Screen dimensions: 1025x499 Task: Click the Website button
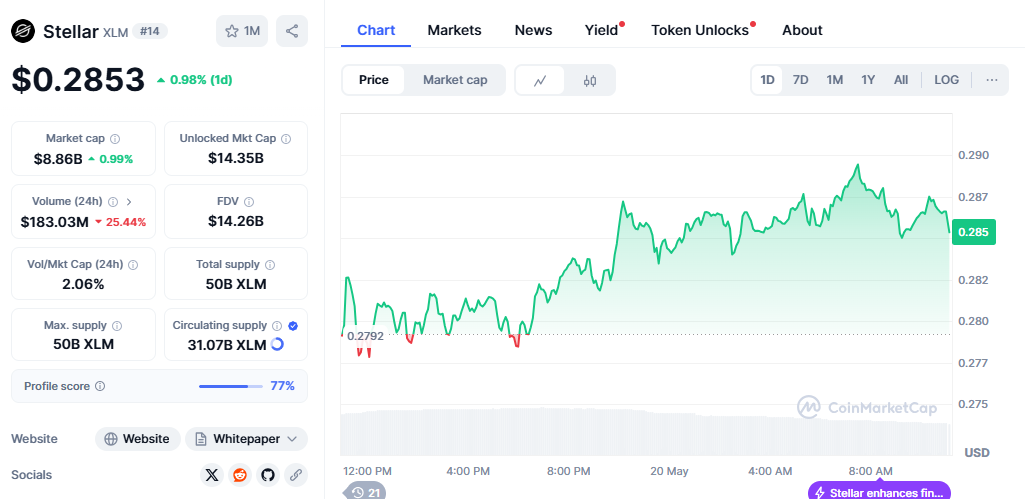(x=137, y=439)
